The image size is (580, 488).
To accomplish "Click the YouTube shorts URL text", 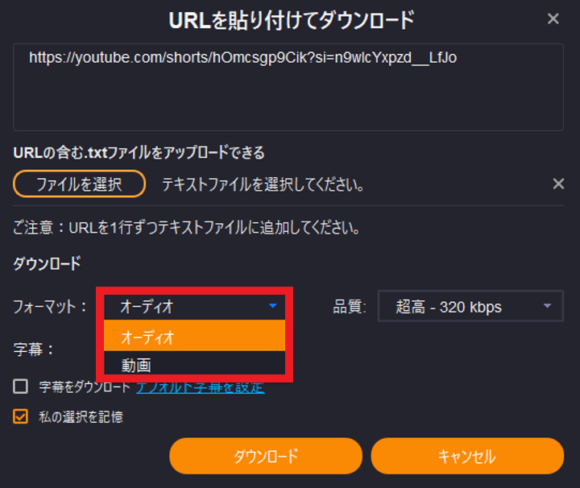I will (243, 58).
